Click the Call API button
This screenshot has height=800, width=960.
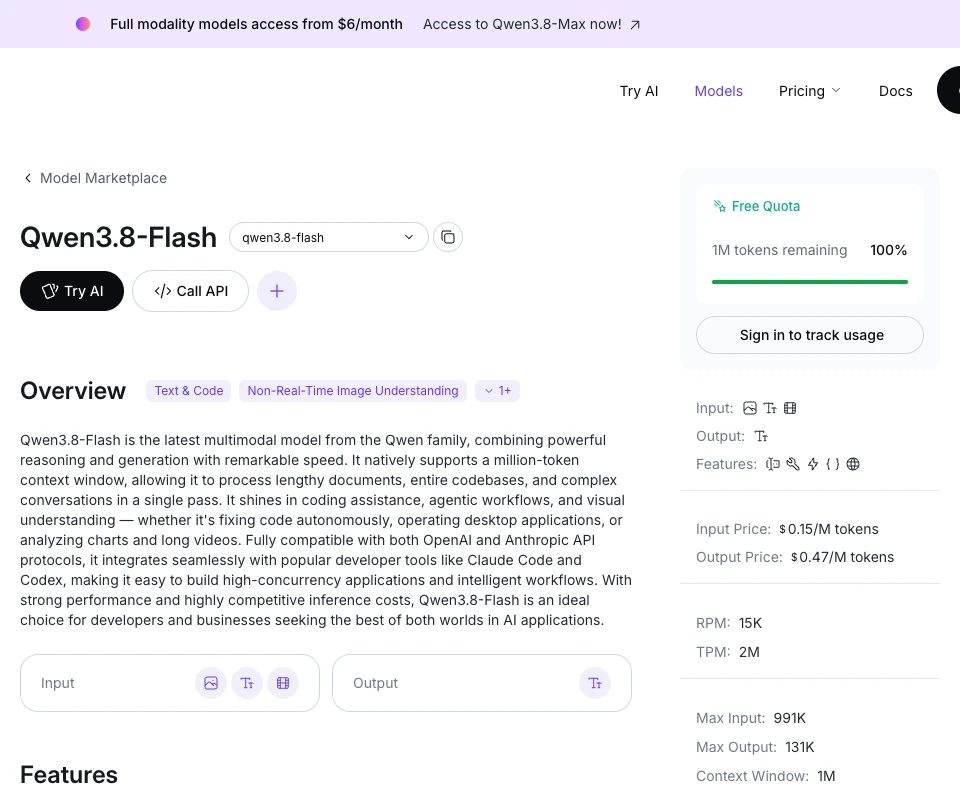point(190,291)
